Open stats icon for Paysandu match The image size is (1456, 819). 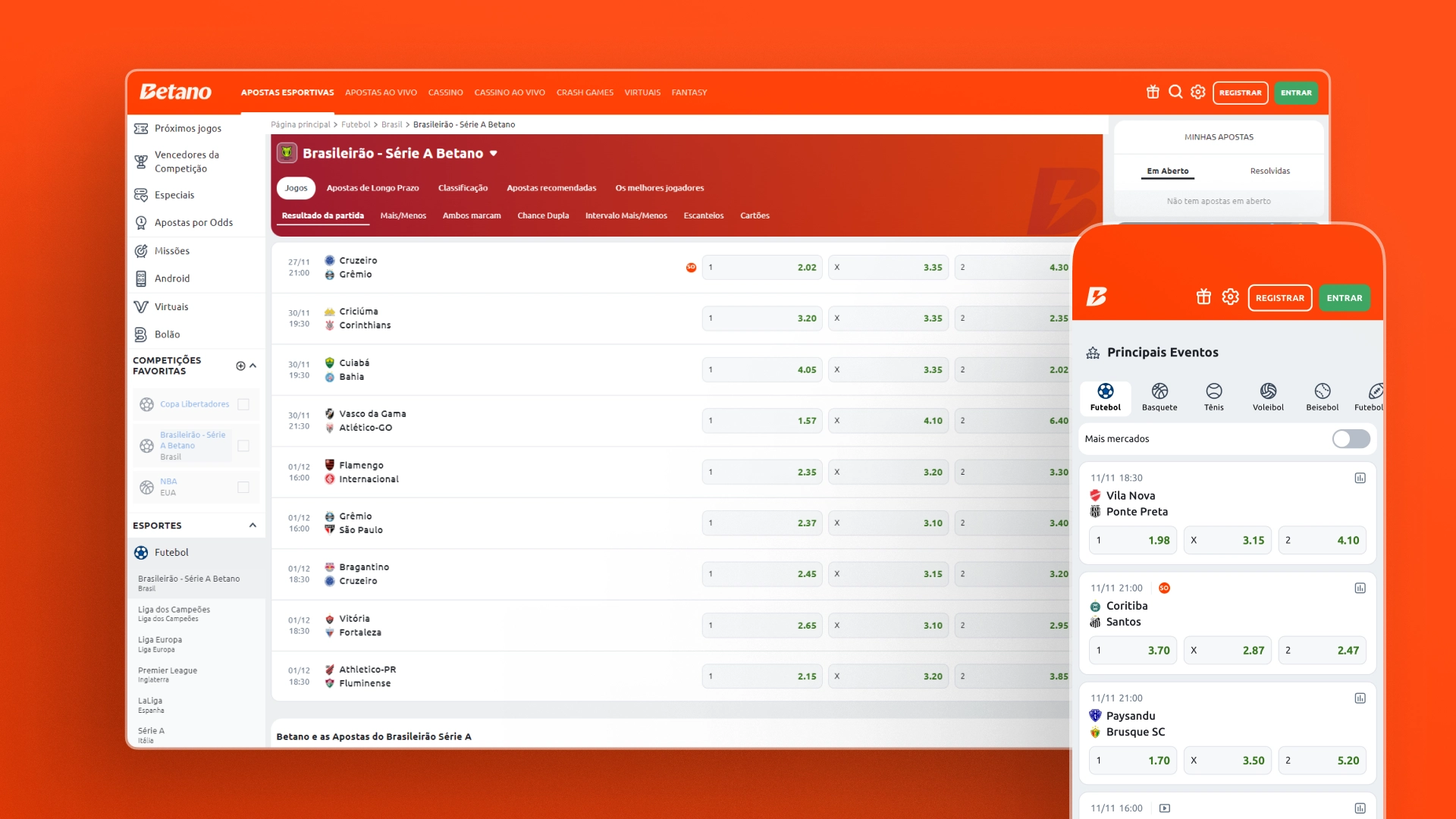click(1360, 698)
